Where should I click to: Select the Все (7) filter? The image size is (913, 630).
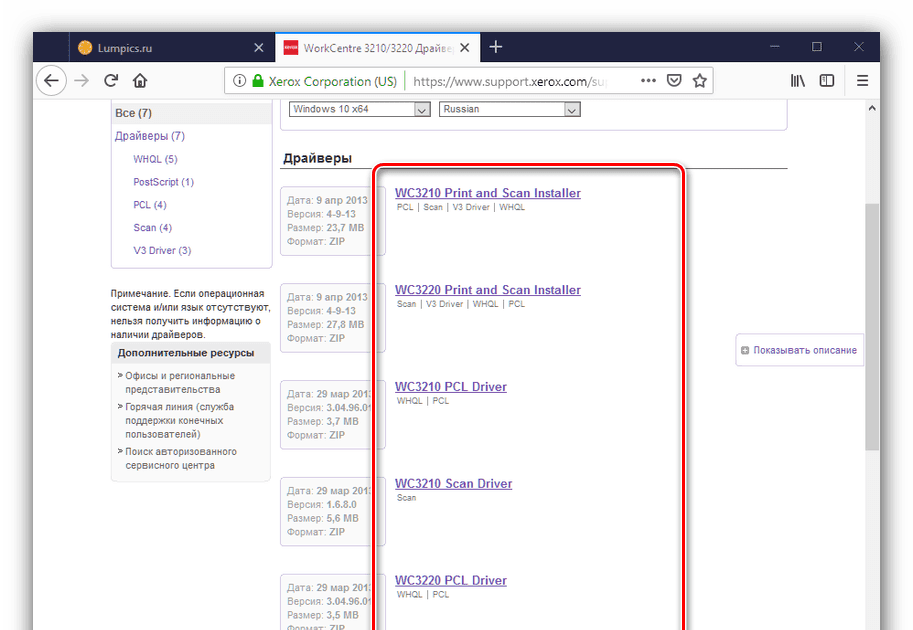(x=133, y=113)
